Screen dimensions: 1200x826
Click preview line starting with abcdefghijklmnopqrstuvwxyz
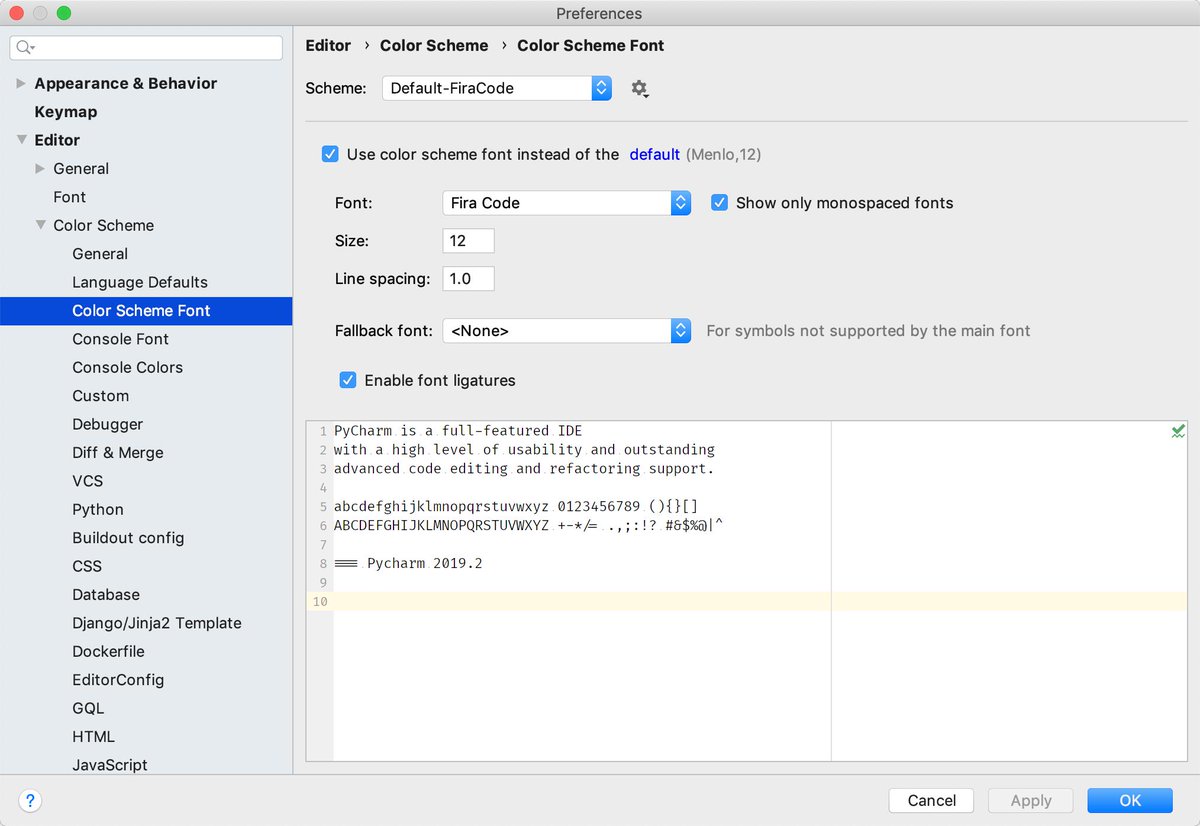pyautogui.click(x=516, y=506)
